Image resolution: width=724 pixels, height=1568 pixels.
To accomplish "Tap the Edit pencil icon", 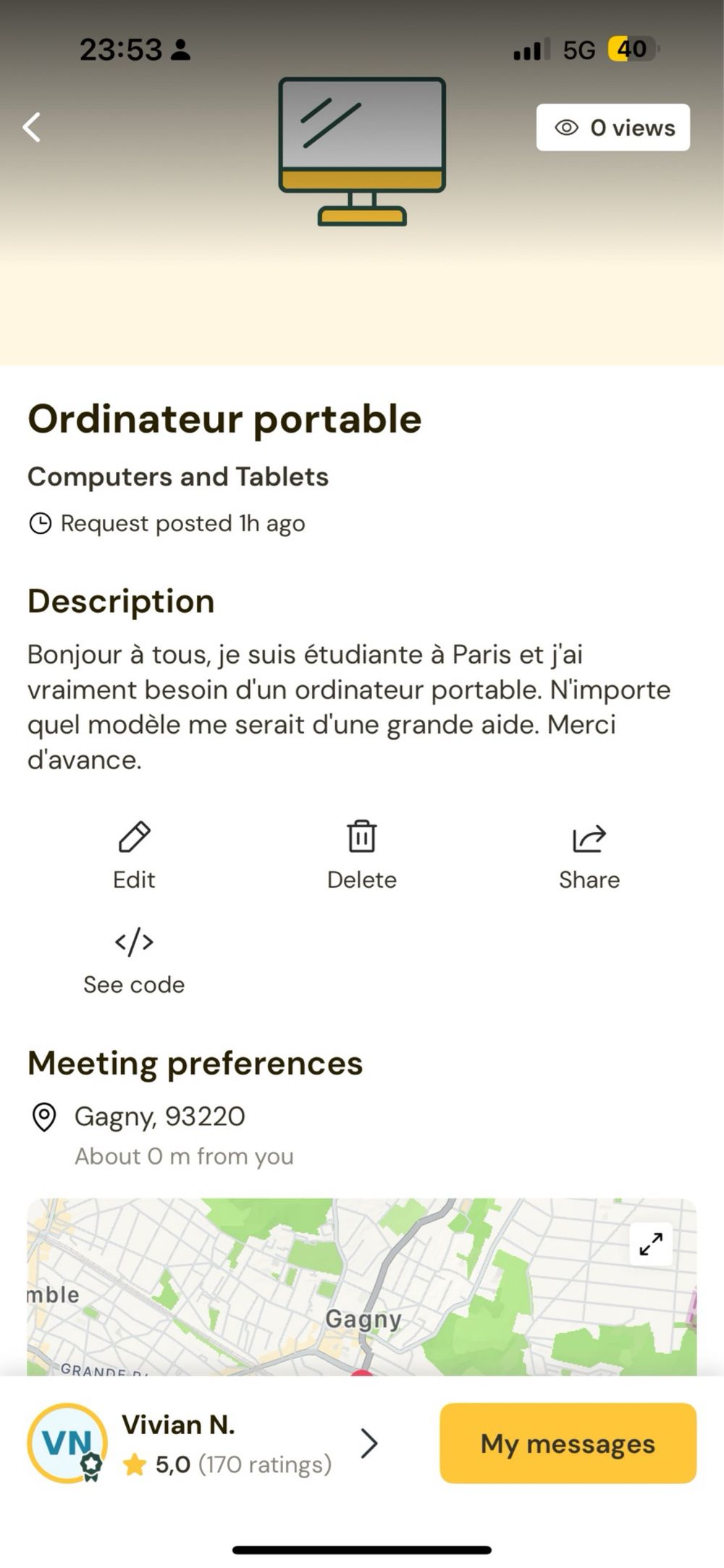I will tap(134, 838).
